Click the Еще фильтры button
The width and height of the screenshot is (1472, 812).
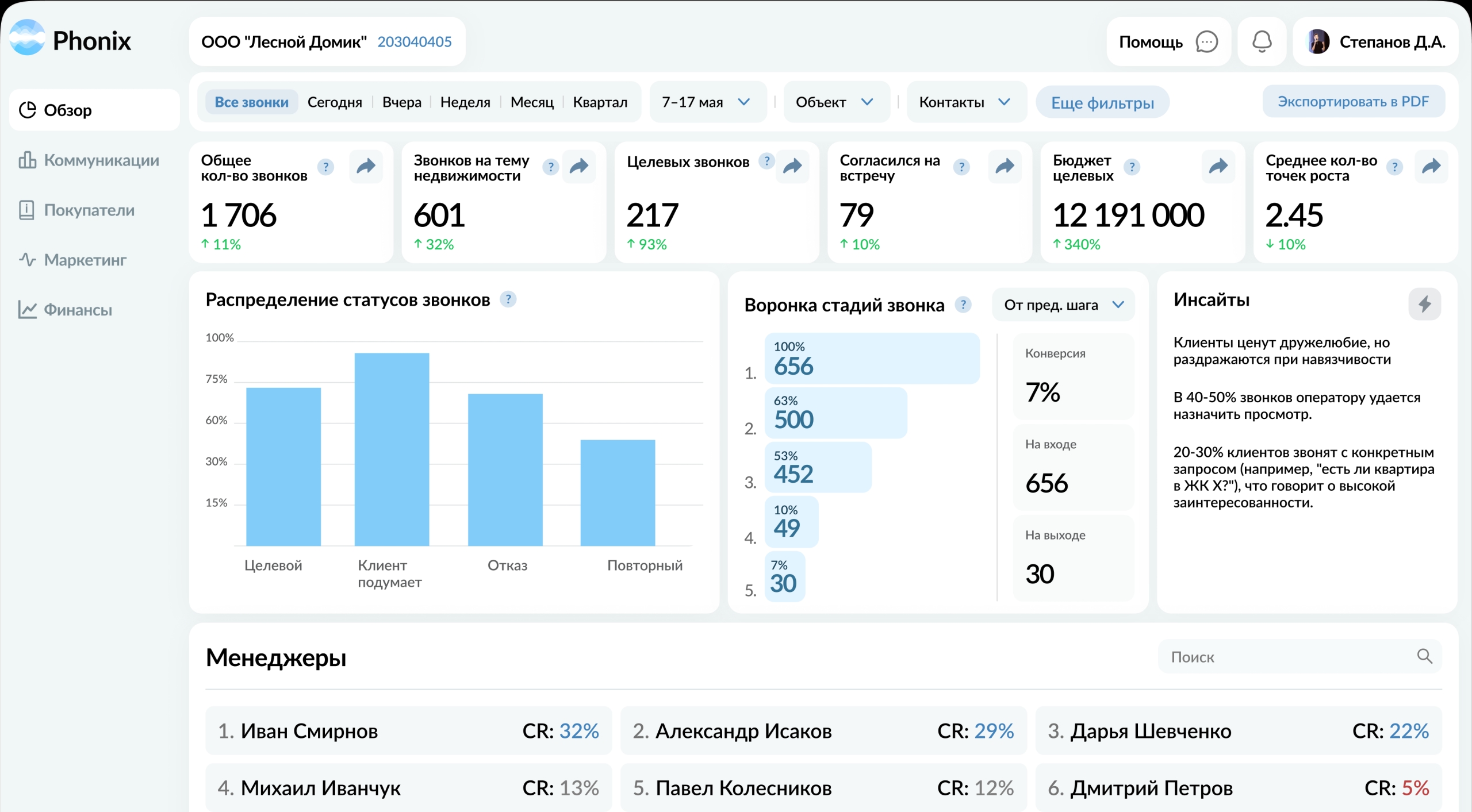tap(1102, 103)
